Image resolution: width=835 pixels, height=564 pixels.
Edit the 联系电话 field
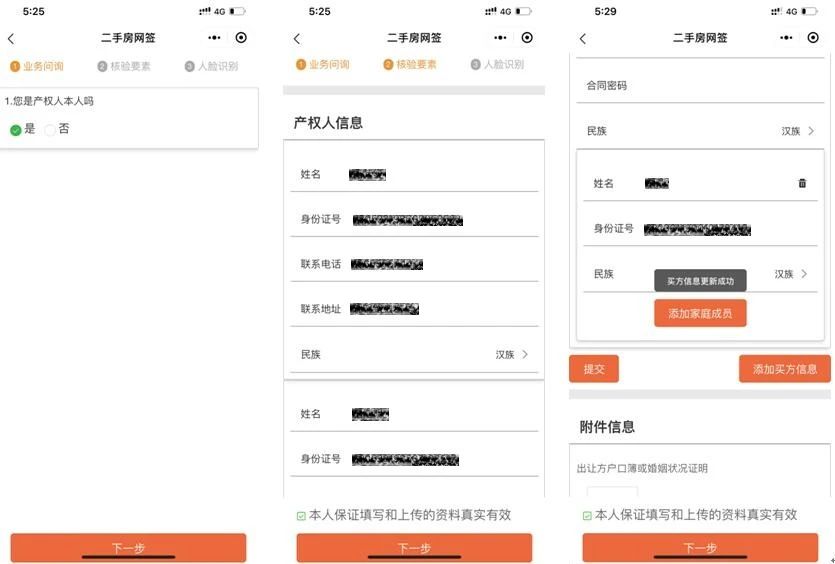(414, 264)
